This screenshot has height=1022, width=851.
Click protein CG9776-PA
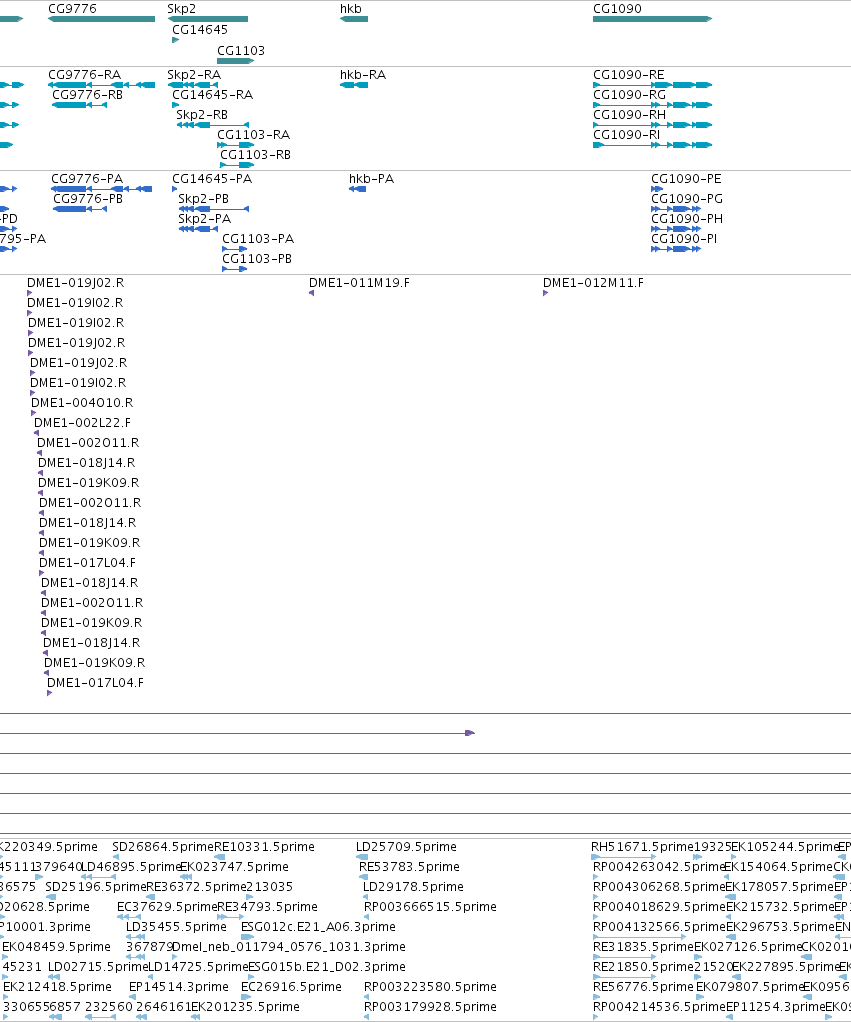click(87, 179)
